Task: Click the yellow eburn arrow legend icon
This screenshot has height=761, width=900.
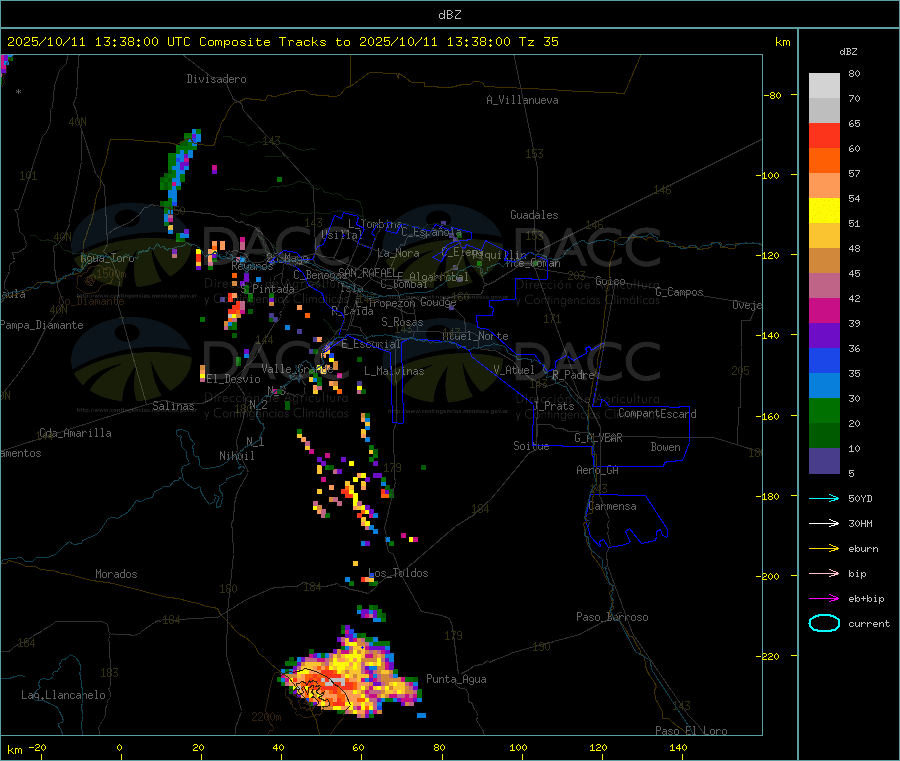Action: click(x=824, y=549)
